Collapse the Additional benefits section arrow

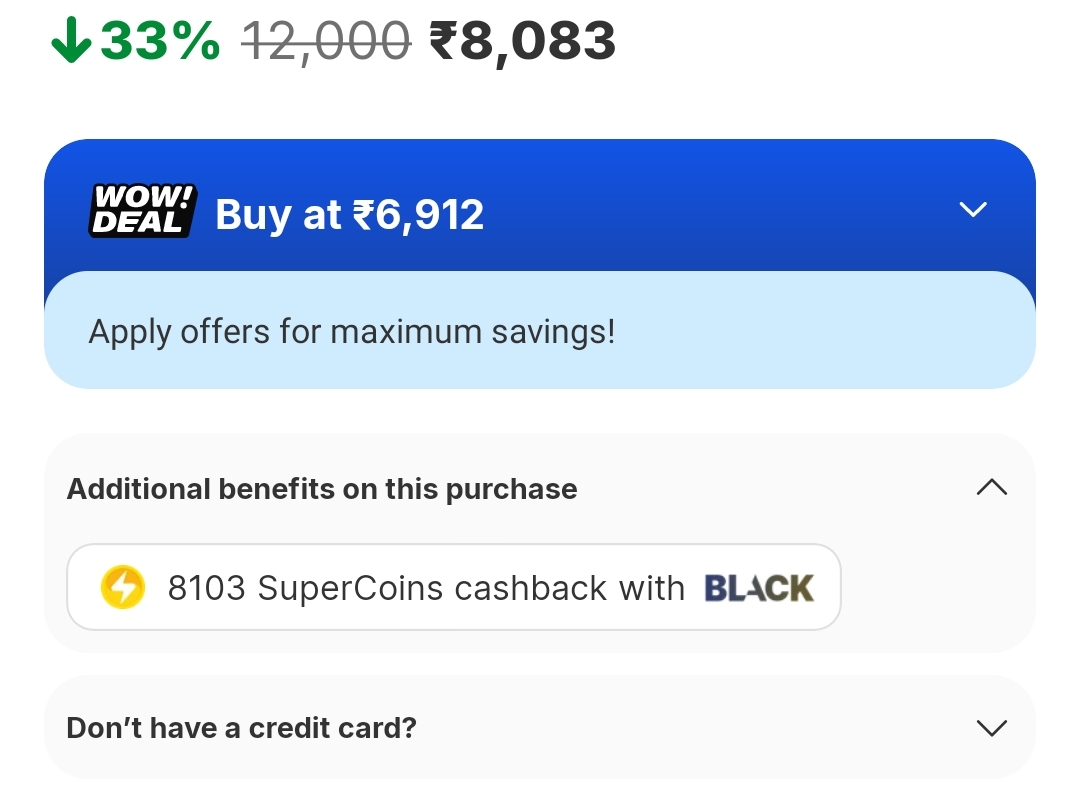991,488
